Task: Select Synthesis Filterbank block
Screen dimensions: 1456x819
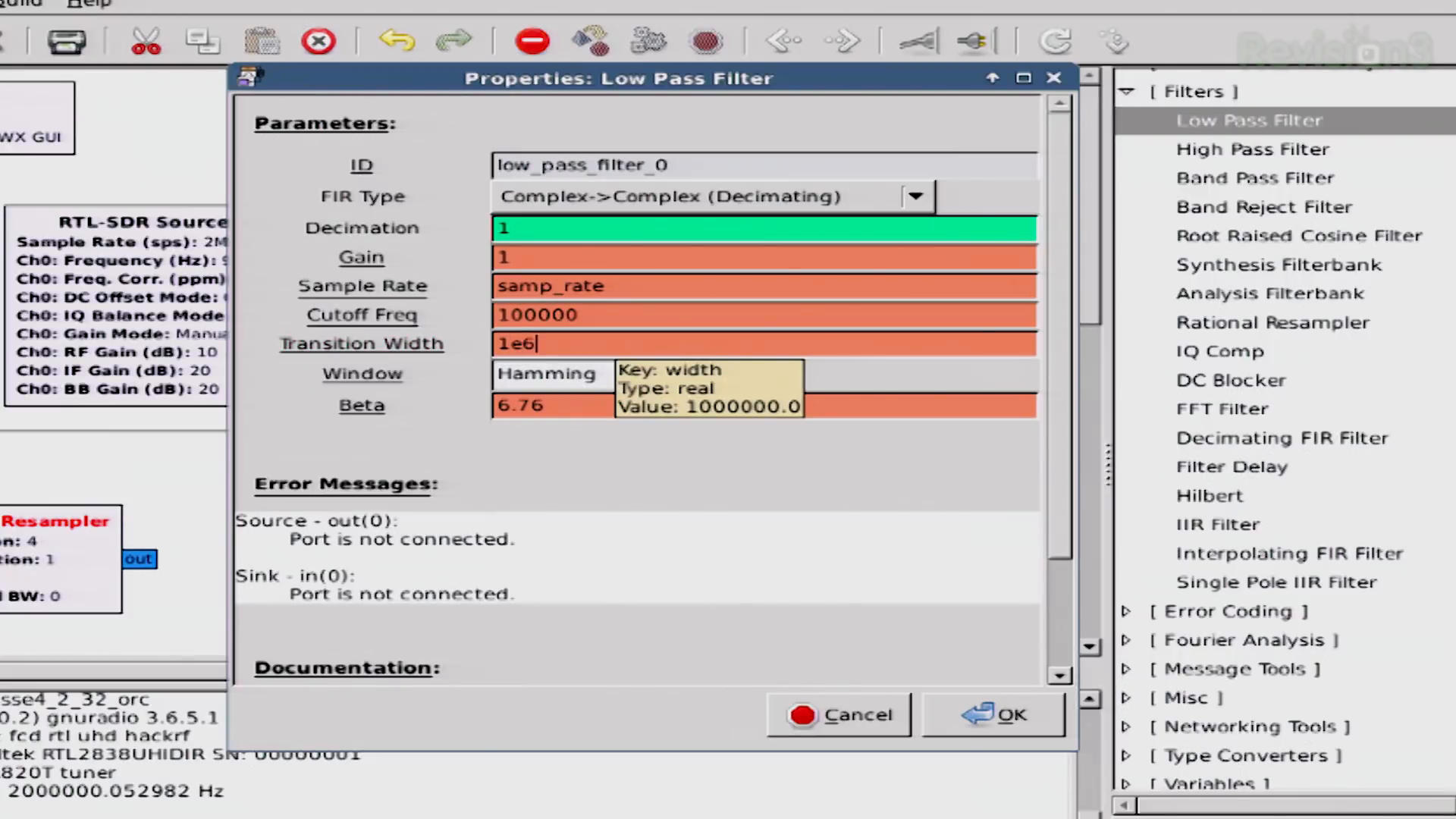Action: (x=1279, y=265)
